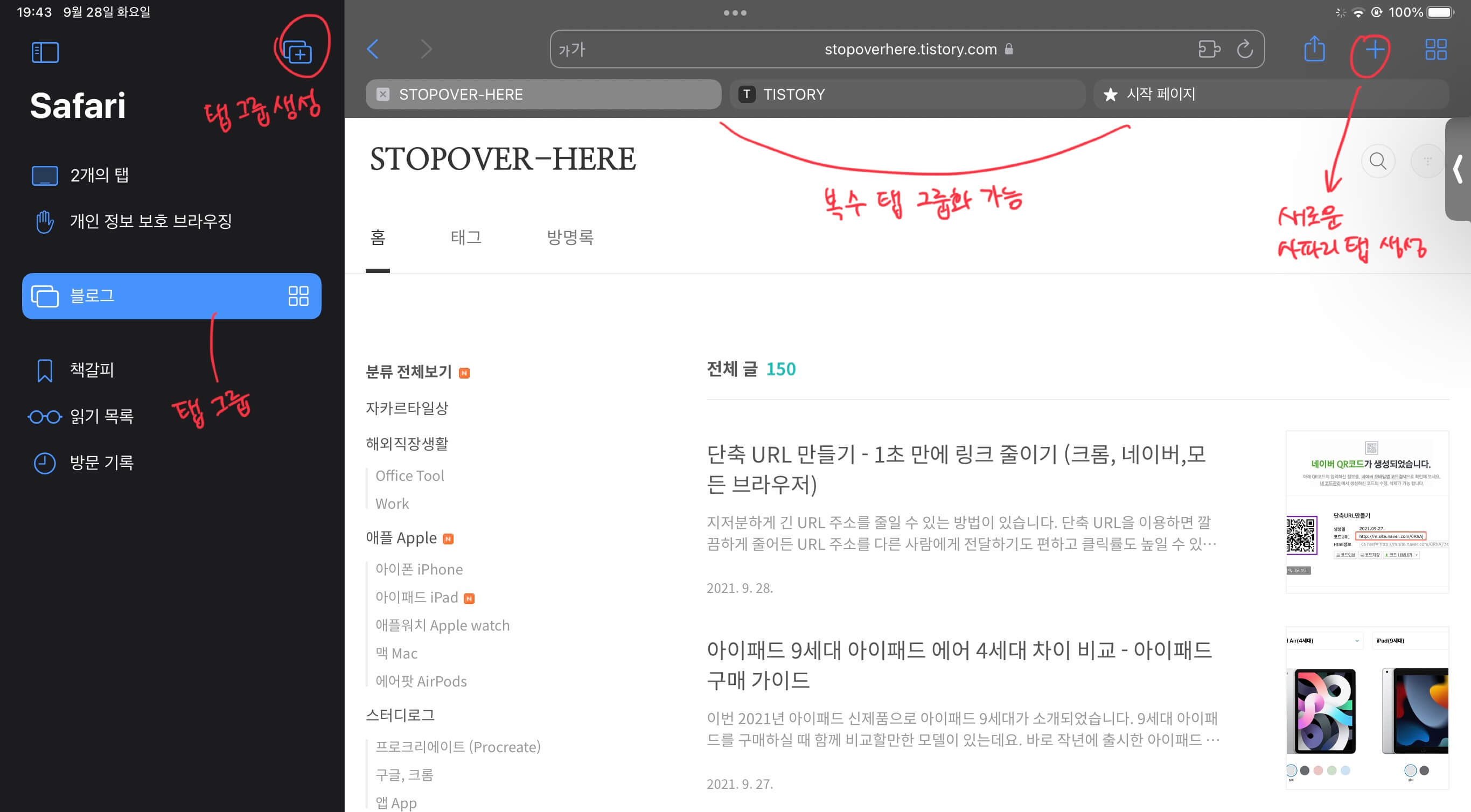The width and height of the screenshot is (1471, 812).
Task: Open the extensions puzzle icon
Action: pyautogui.click(x=1209, y=49)
